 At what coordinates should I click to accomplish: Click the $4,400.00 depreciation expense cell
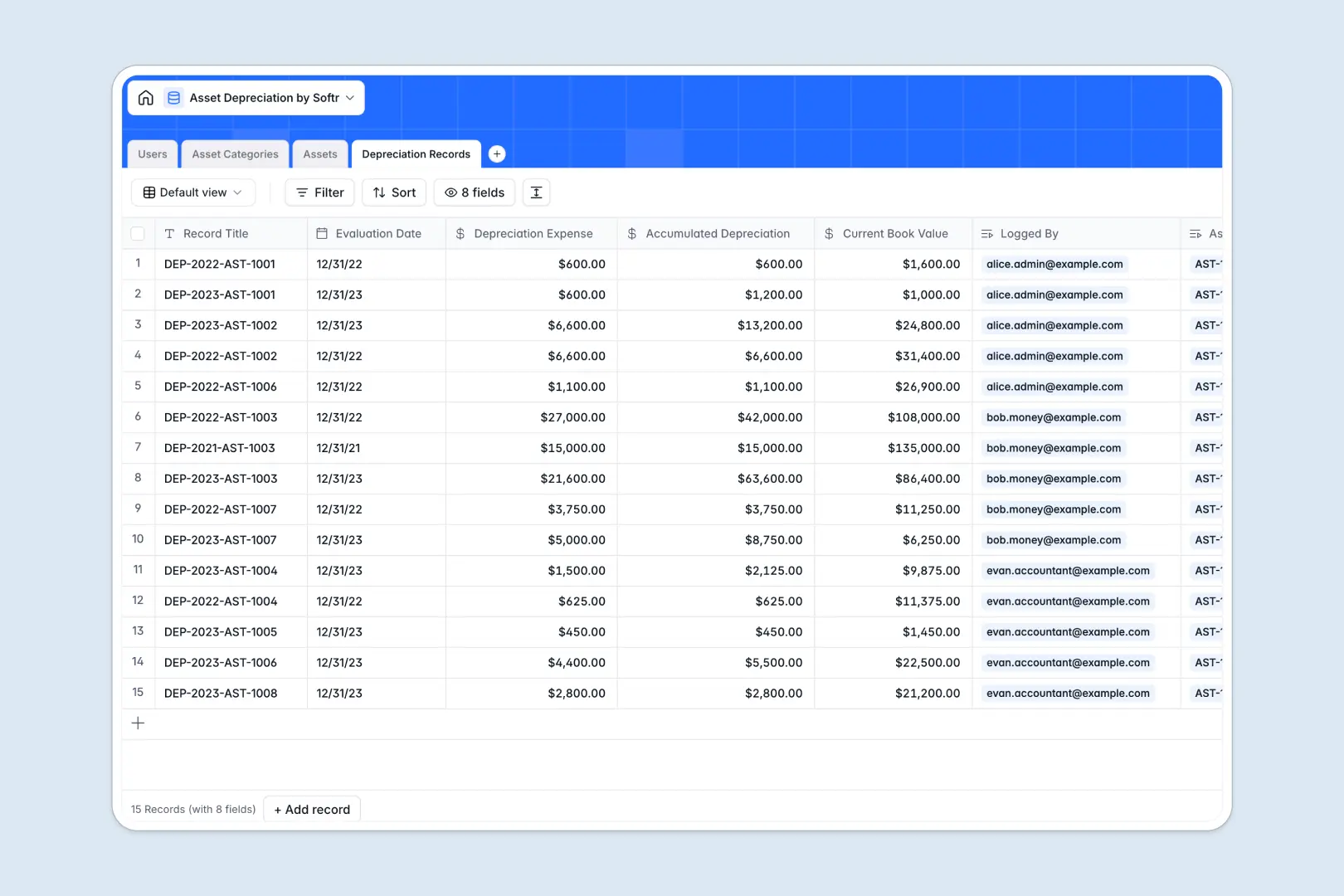(532, 664)
